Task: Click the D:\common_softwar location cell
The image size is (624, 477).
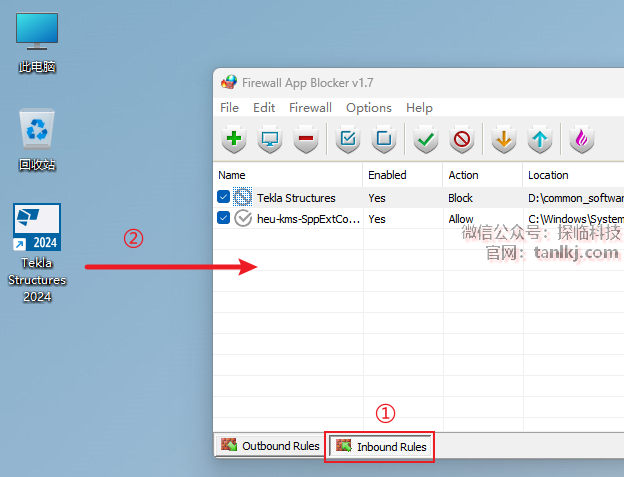Action: click(576, 198)
